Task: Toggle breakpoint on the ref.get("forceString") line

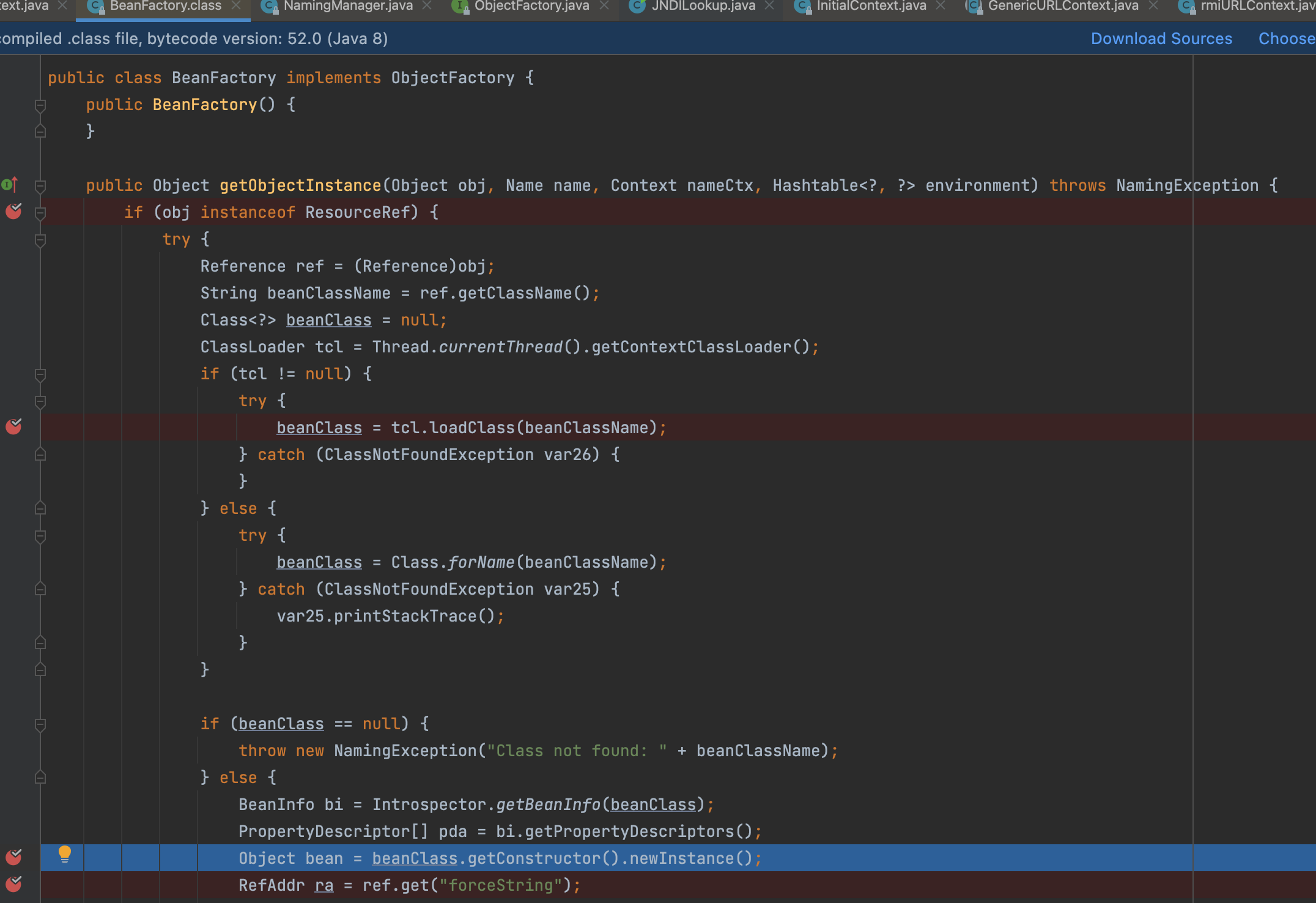Action: pyautogui.click(x=13, y=884)
